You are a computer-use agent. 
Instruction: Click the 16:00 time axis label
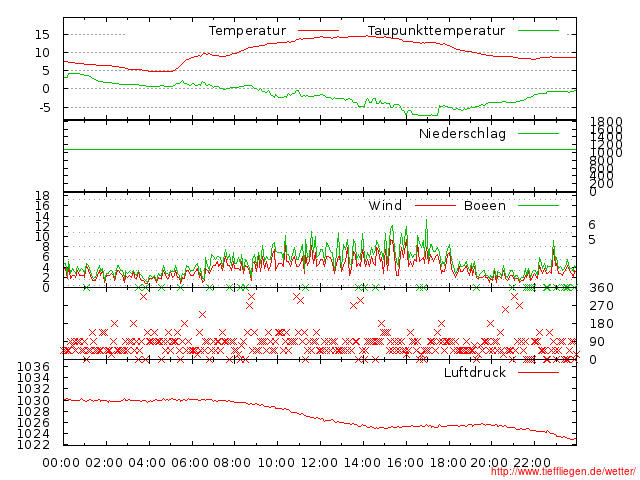pyautogui.click(x=405, y=463)
